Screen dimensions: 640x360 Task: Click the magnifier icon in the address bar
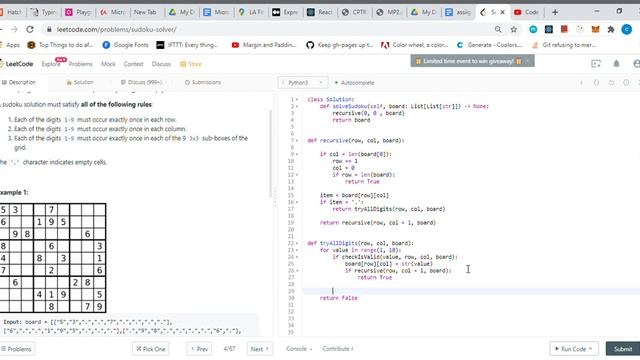coord(498,29)
